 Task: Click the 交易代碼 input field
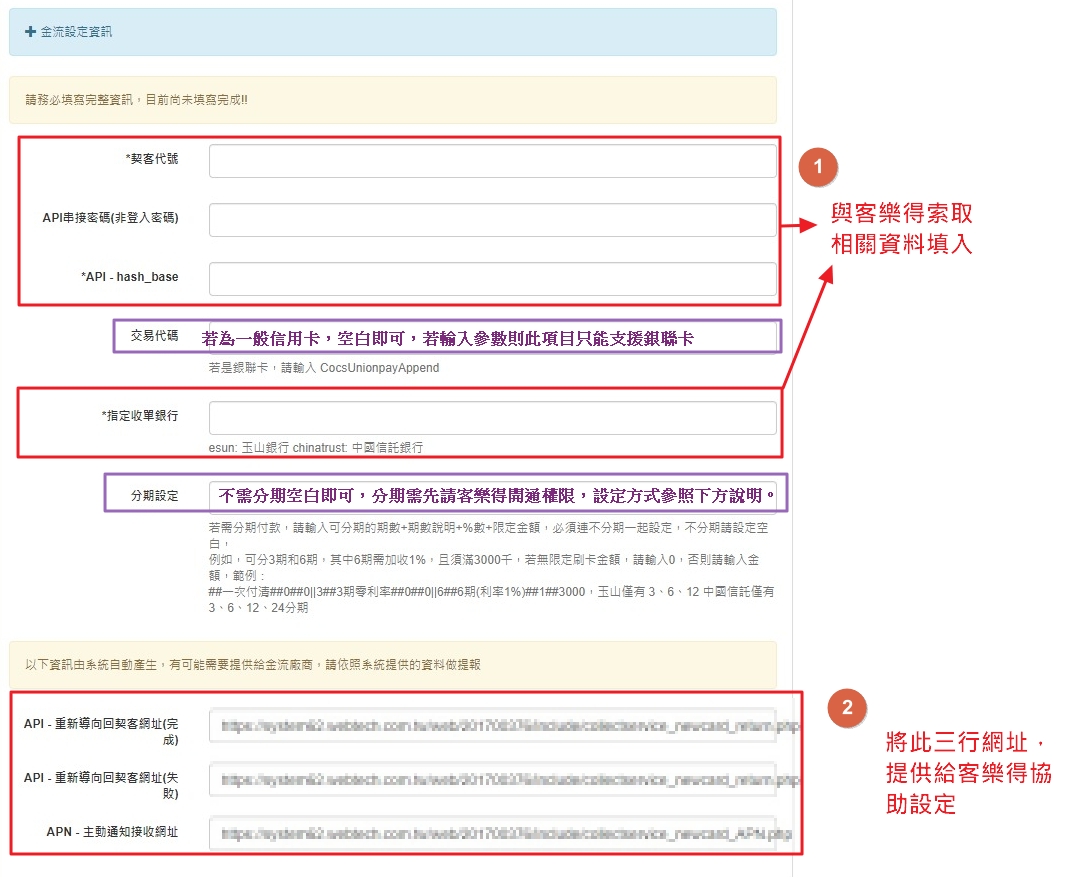click(x=490, y=338)
